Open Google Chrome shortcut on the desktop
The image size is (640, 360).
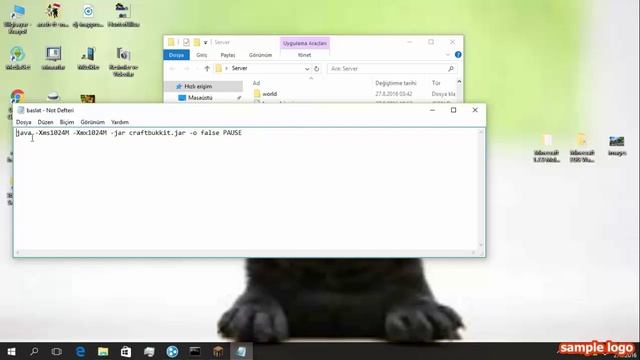click(18, 96)
